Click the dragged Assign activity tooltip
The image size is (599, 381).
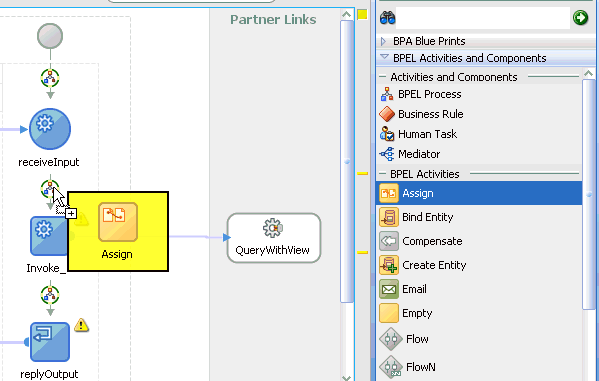click(118, 232)
